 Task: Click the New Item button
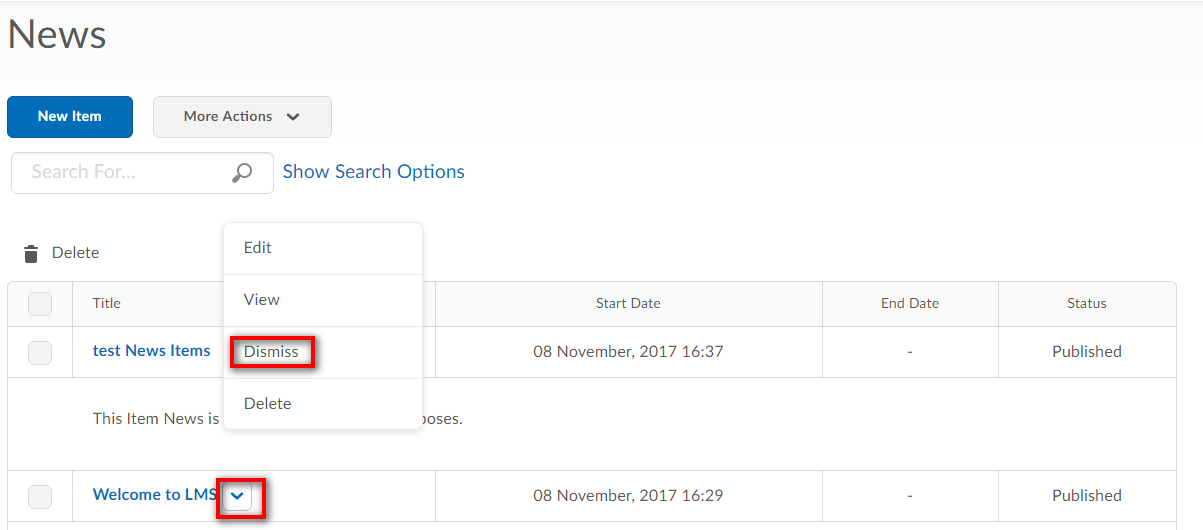(70, 117)
